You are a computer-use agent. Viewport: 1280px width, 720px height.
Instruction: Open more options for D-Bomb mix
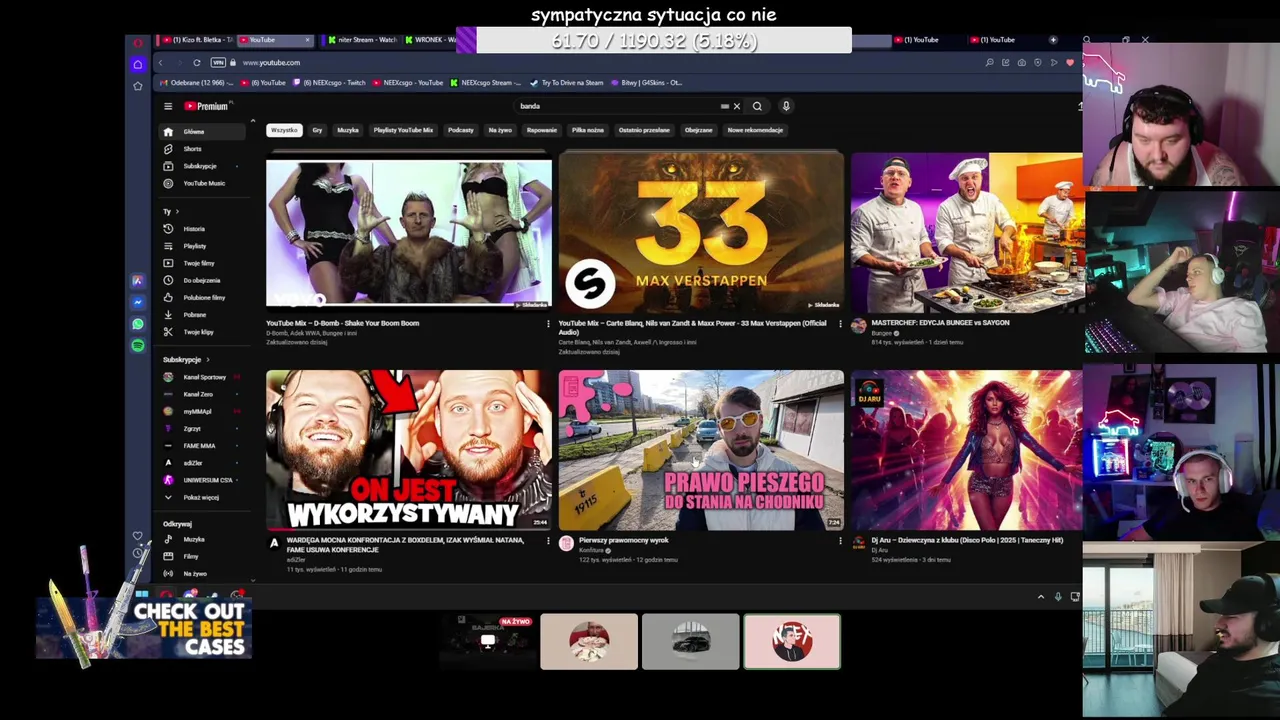pos(548,324)
